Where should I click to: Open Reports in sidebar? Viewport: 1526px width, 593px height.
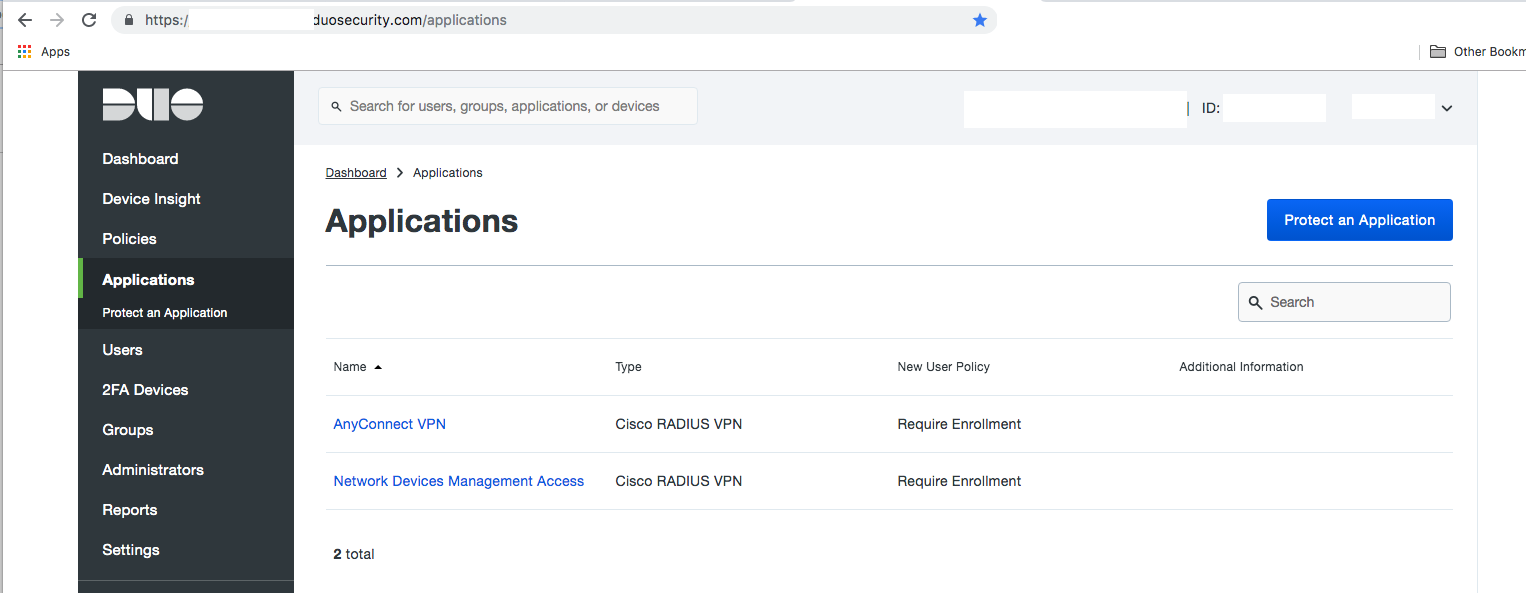[130, 510]
